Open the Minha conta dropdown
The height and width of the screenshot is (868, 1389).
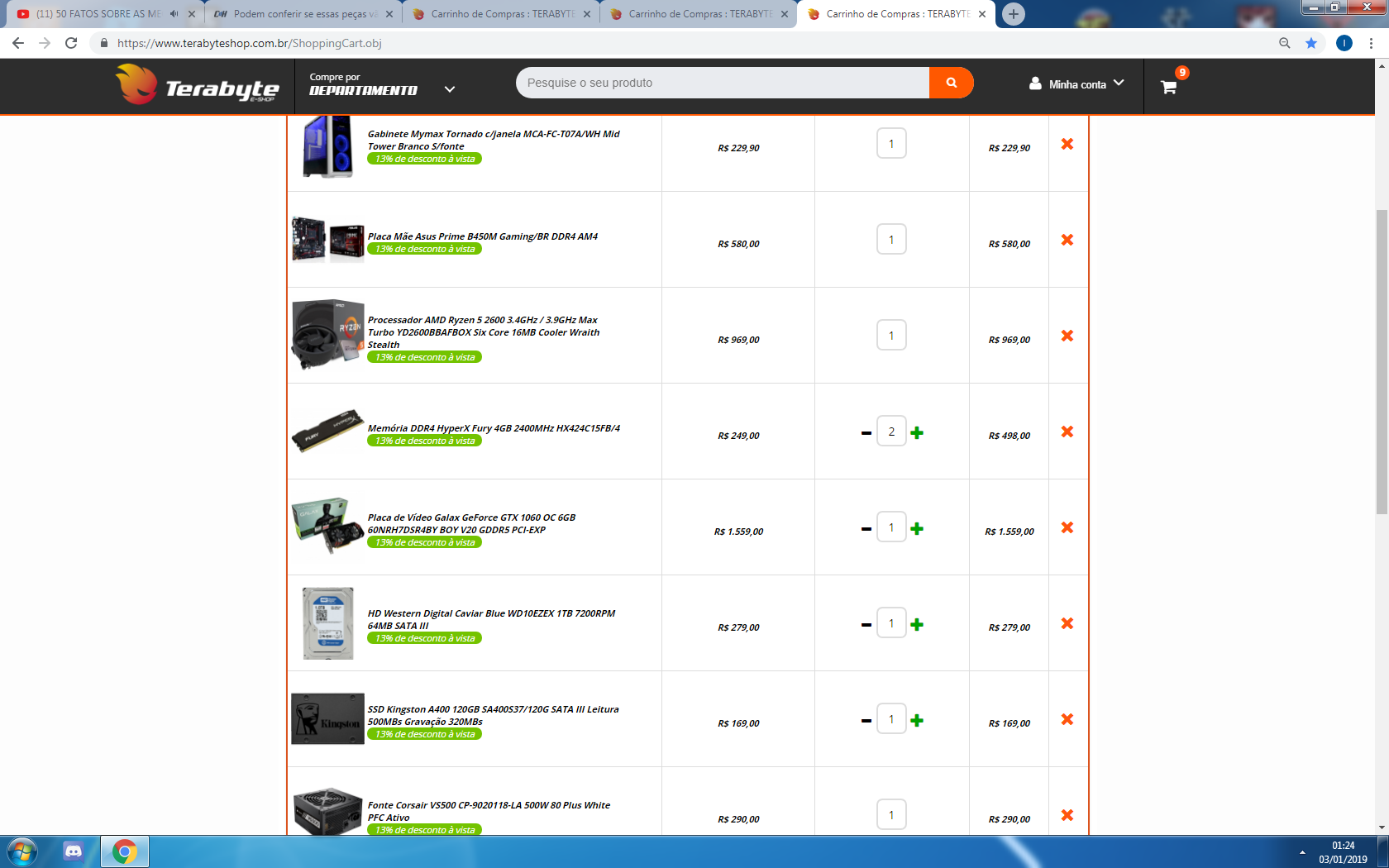pyautogui.click(x=1076, y=83)
